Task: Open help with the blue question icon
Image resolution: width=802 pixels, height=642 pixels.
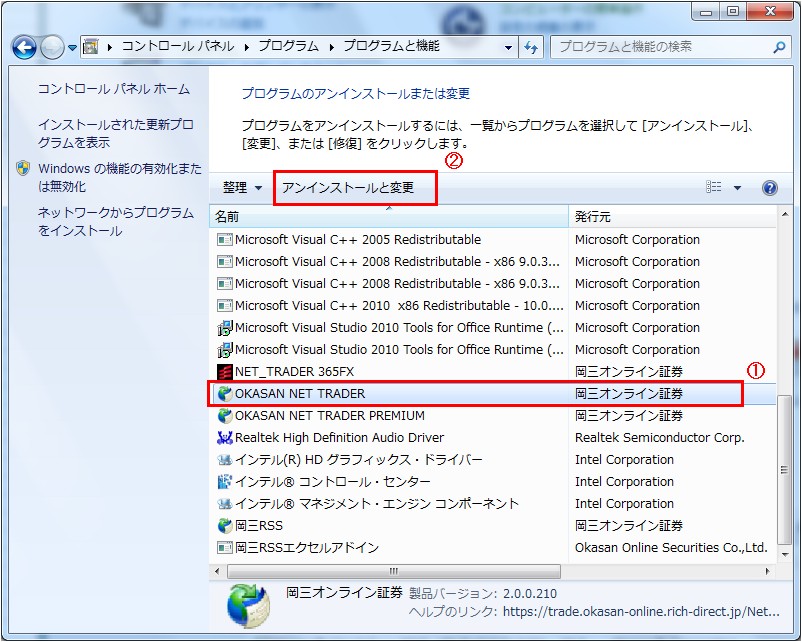Action: tap(769, 188)
